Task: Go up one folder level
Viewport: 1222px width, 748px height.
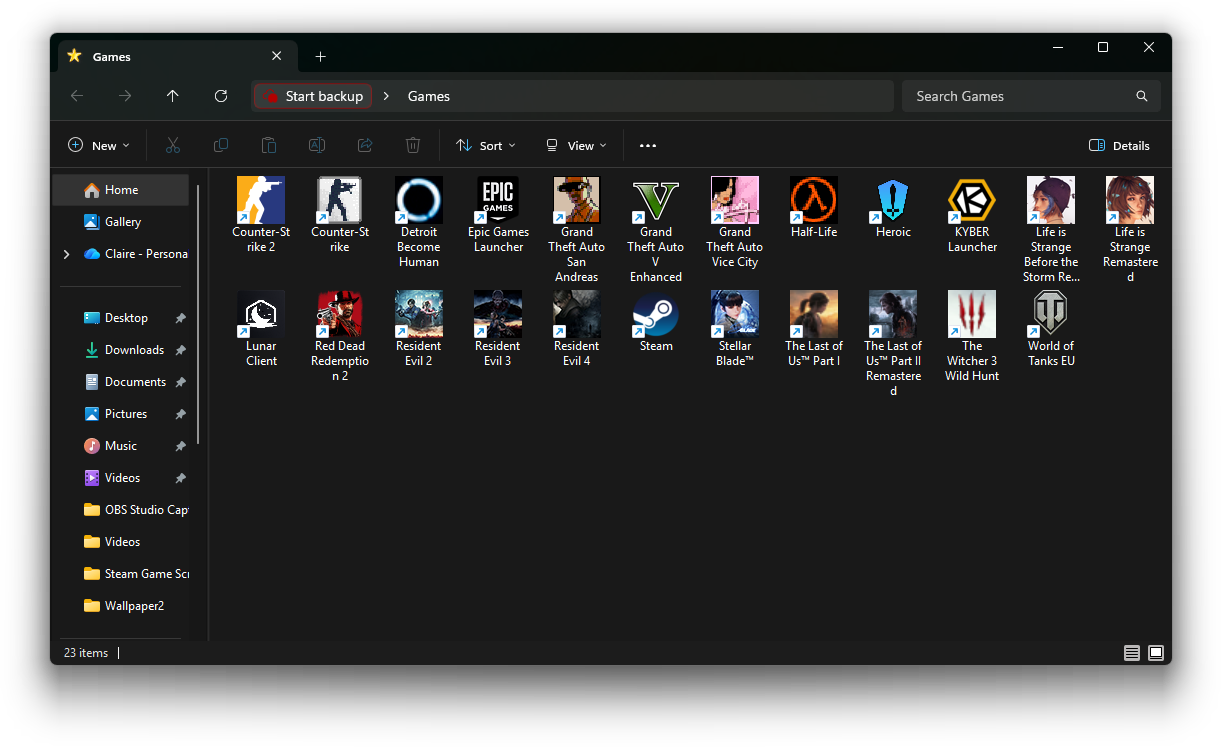Action: pos(173,96)
